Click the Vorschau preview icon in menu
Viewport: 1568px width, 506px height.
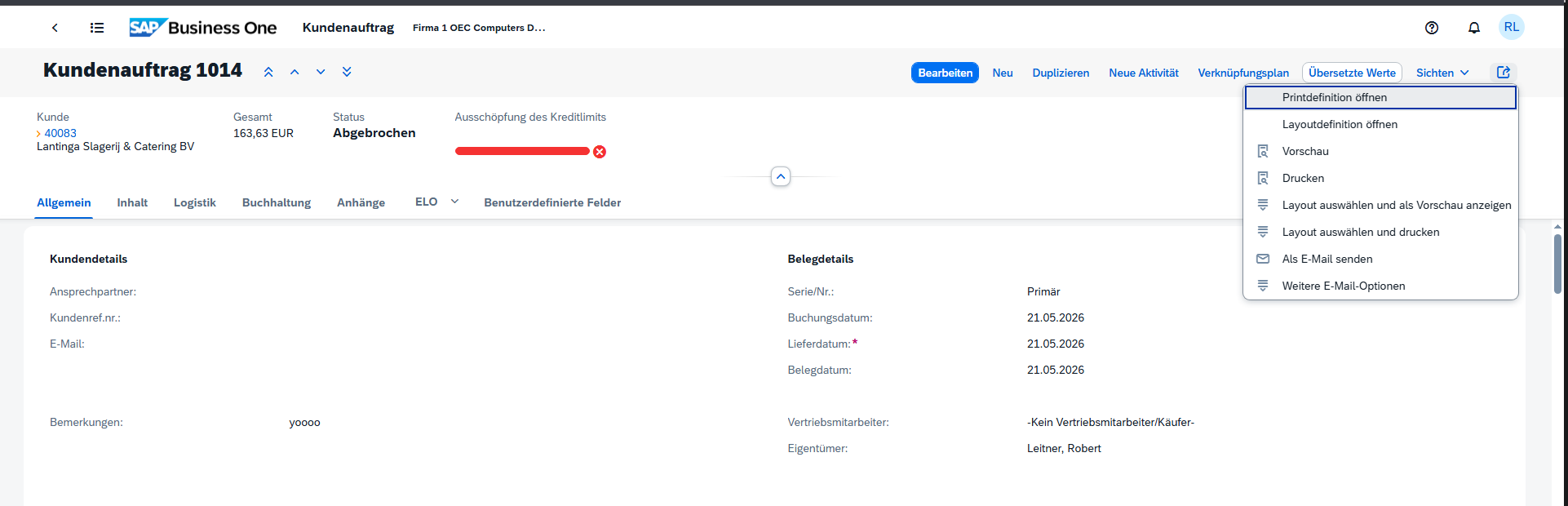click(x=1263, y=151)
